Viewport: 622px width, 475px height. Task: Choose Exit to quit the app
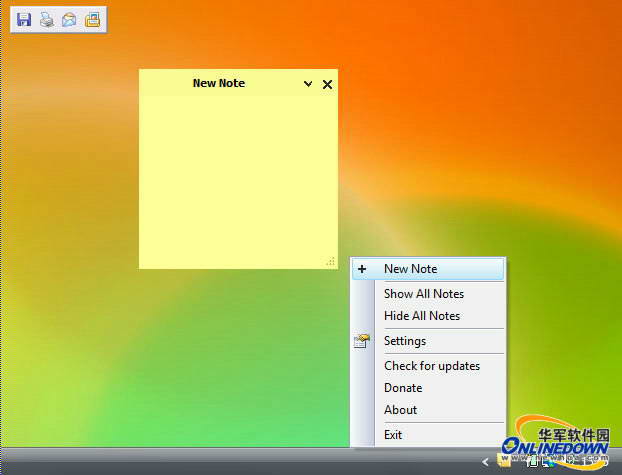(428, 435)
